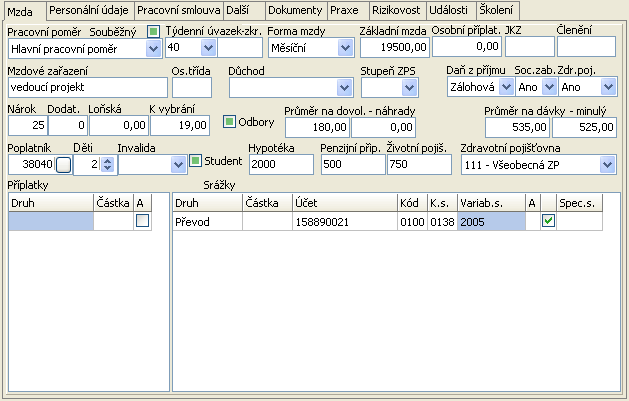Open the Pracovní smlouva tab

[x=179, y=10]
